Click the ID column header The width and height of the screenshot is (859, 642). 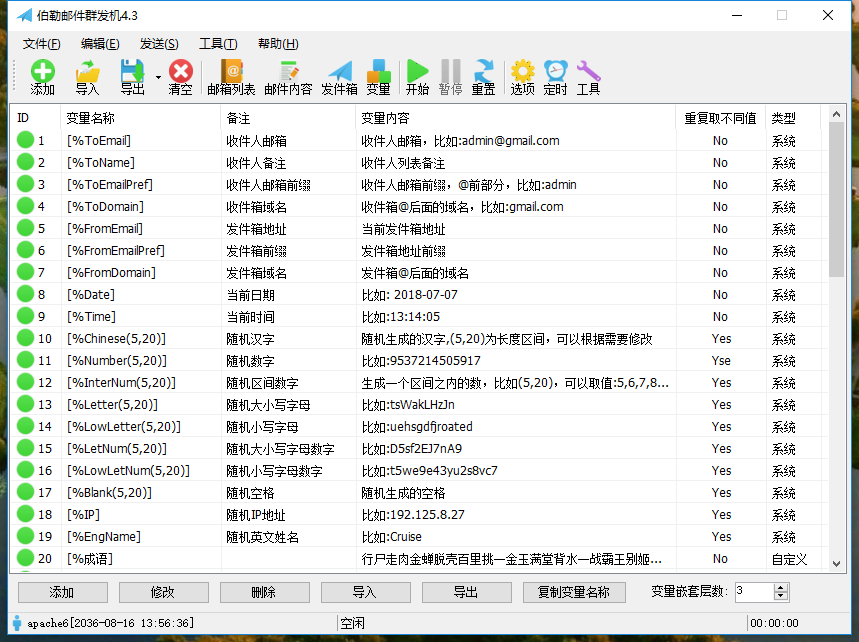point(36,118)
